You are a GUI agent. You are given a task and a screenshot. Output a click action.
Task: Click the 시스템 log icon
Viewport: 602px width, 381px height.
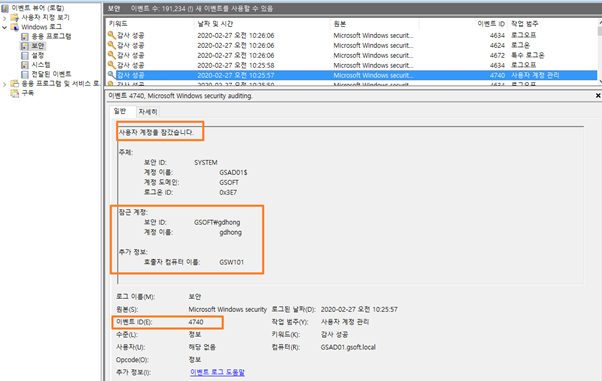[25, 65]
